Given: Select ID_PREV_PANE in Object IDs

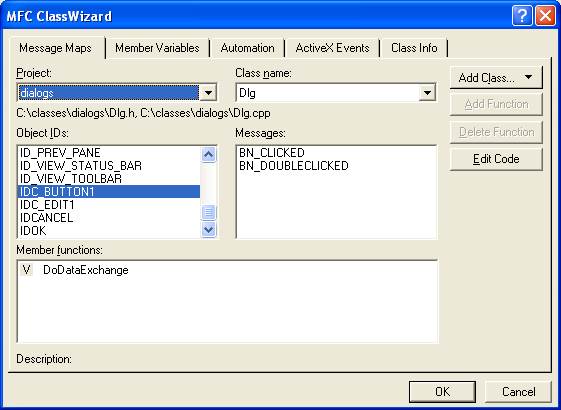Looking at the screenshot, I should [x=109, y=153].
